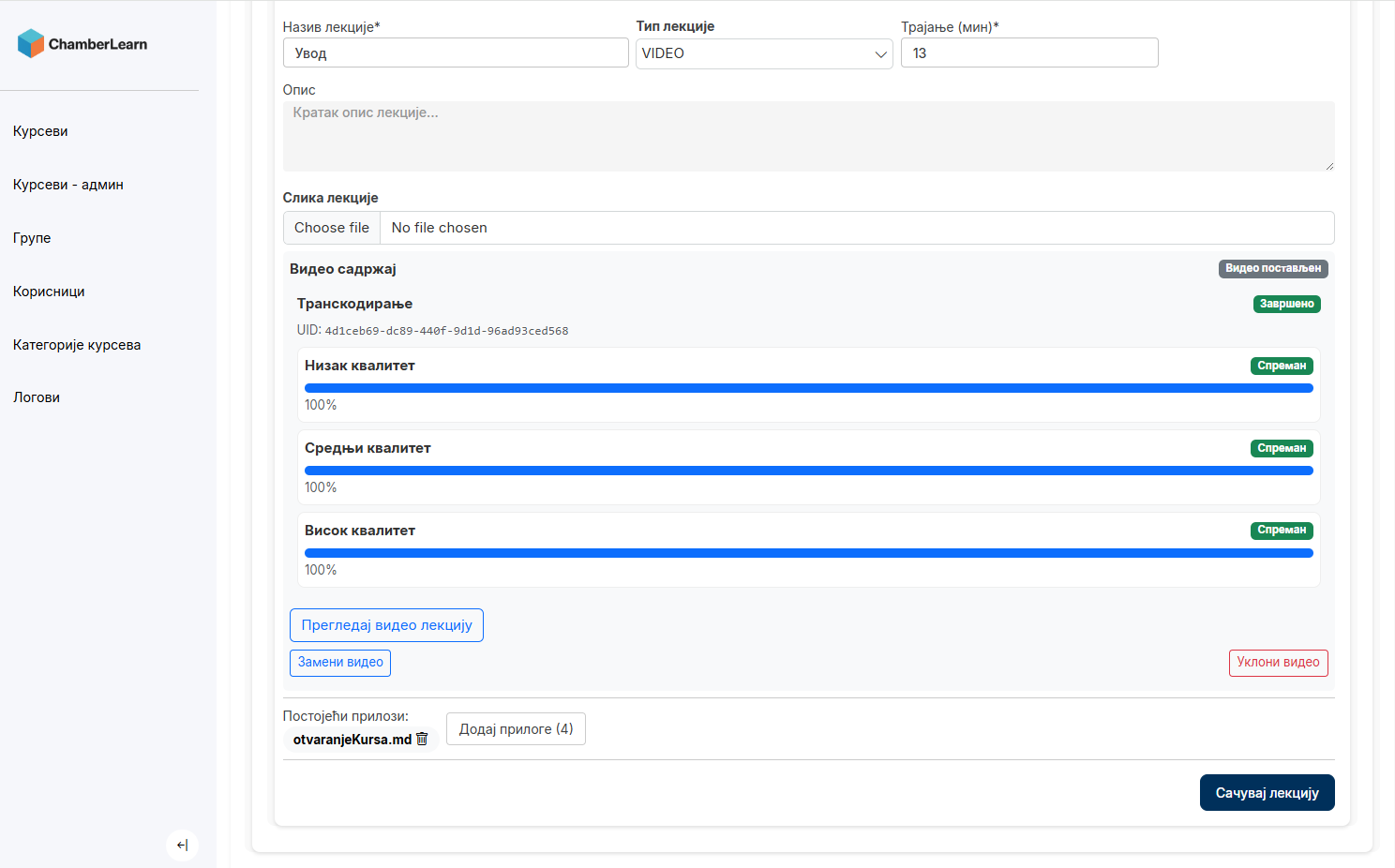Click the 100% label under Низак квалитет
Image resolution: width=1395 pixels, height=868 pixels.
pyautogui.click(x=321, y=405)
